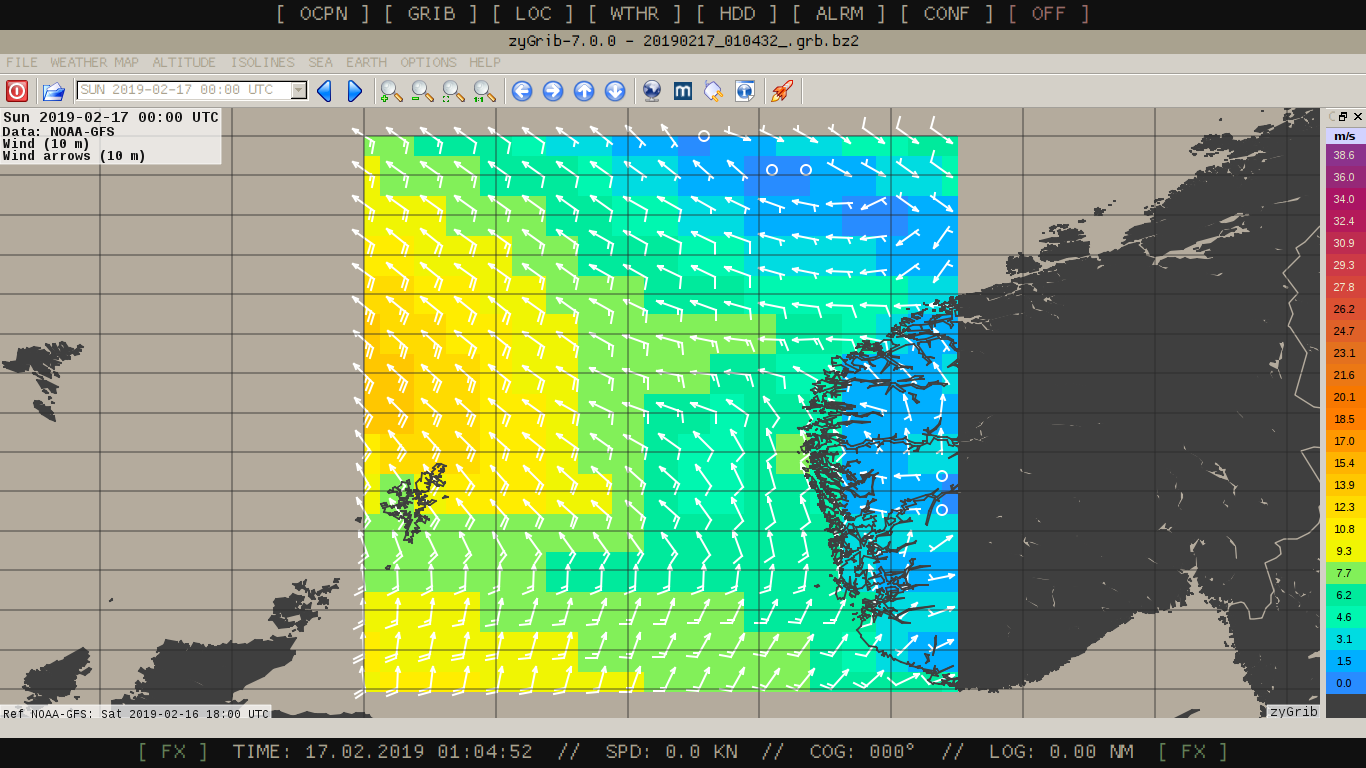Click the 38.6 m/s purple legend swatch
Image resolution: width=1366 pixels, height=768 pixels.
tap(1345, 155)
